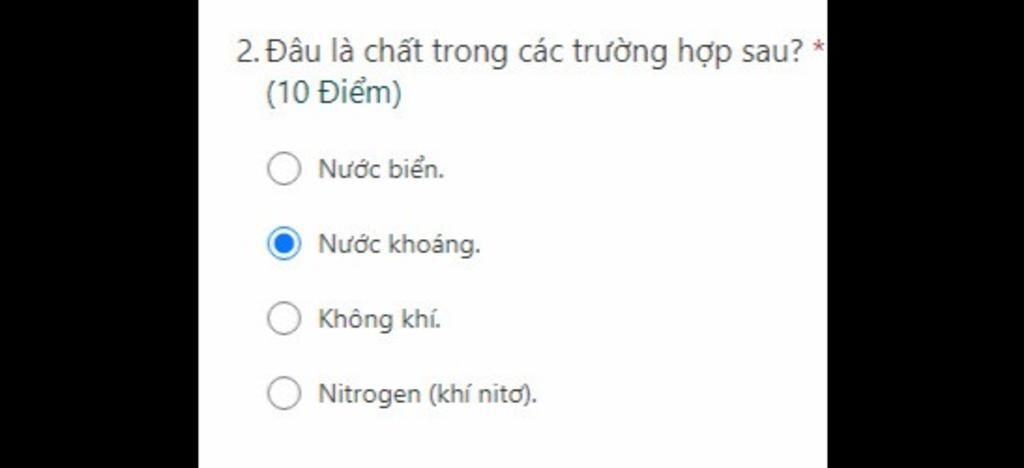Click the "Nước biển." answer label text
Viewport: 1024px width, 468px height.
pyautogui.click(x=381, y=169)
